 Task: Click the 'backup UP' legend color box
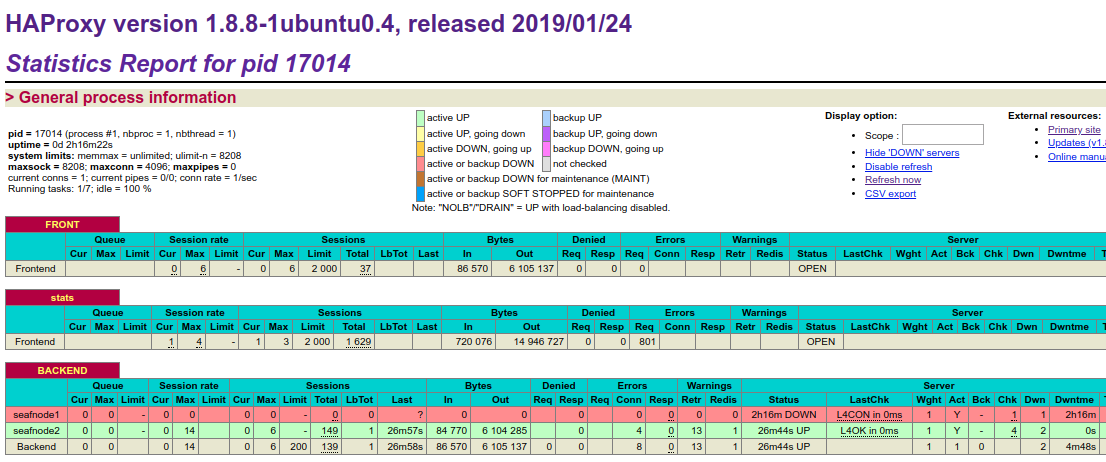[546, 118]
